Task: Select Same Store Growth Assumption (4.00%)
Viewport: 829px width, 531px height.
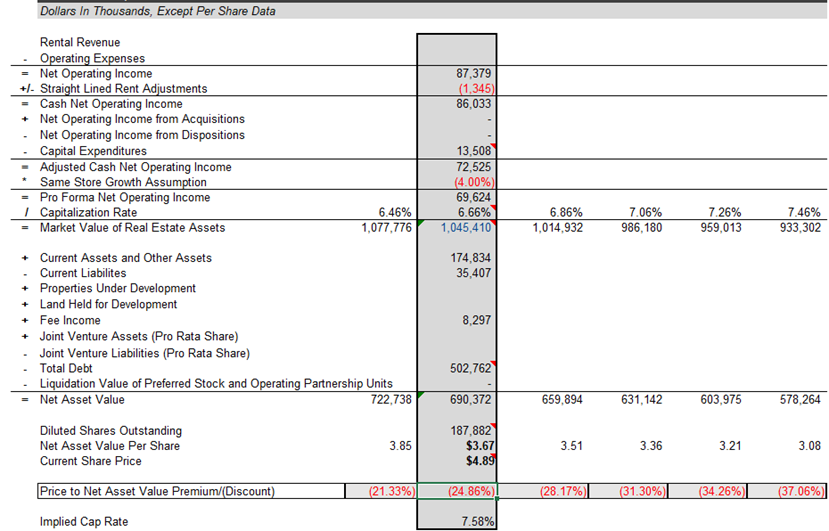Action: 474,182
